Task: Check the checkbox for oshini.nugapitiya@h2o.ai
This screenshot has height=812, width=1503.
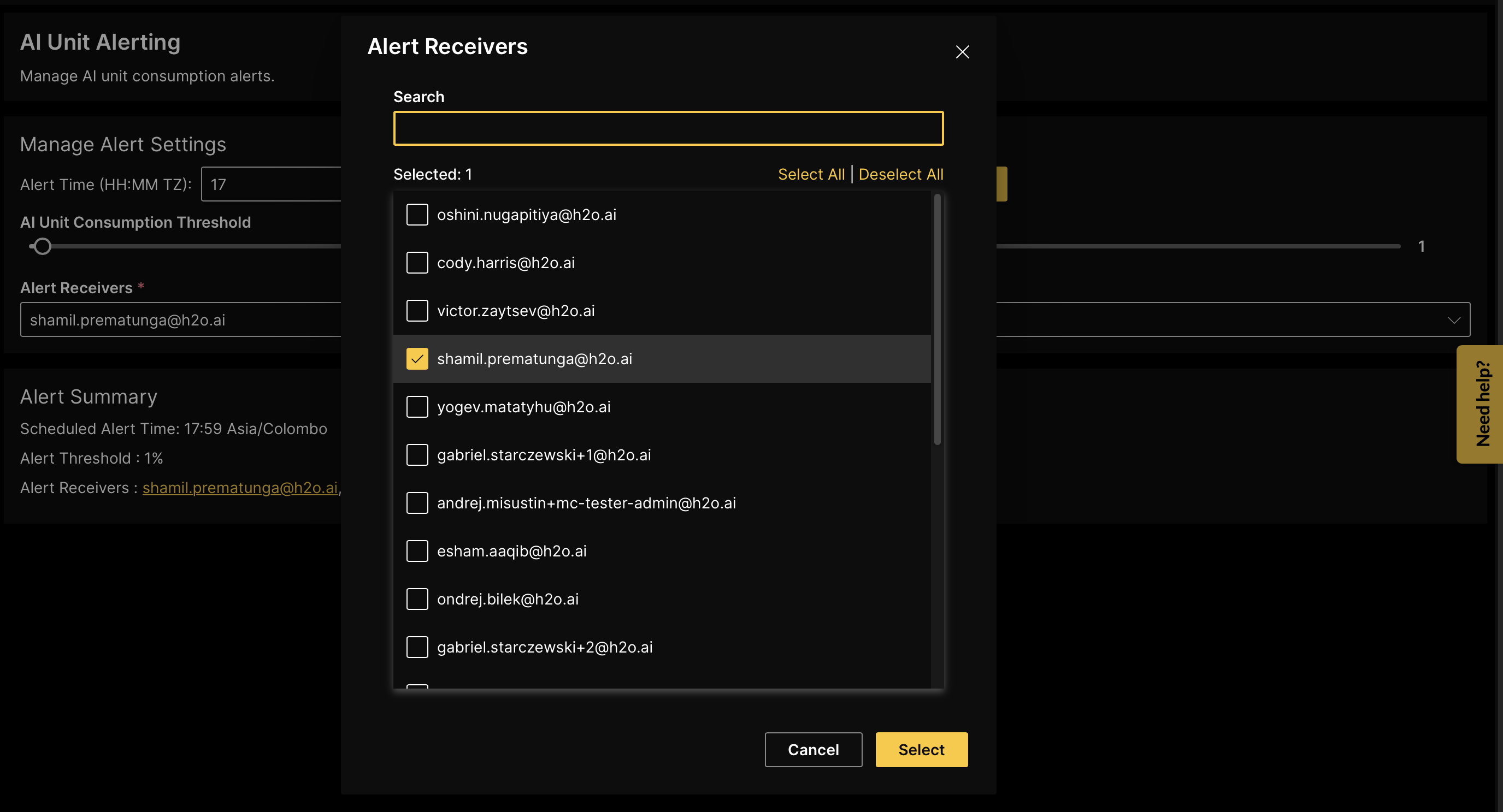Action: 417,214
